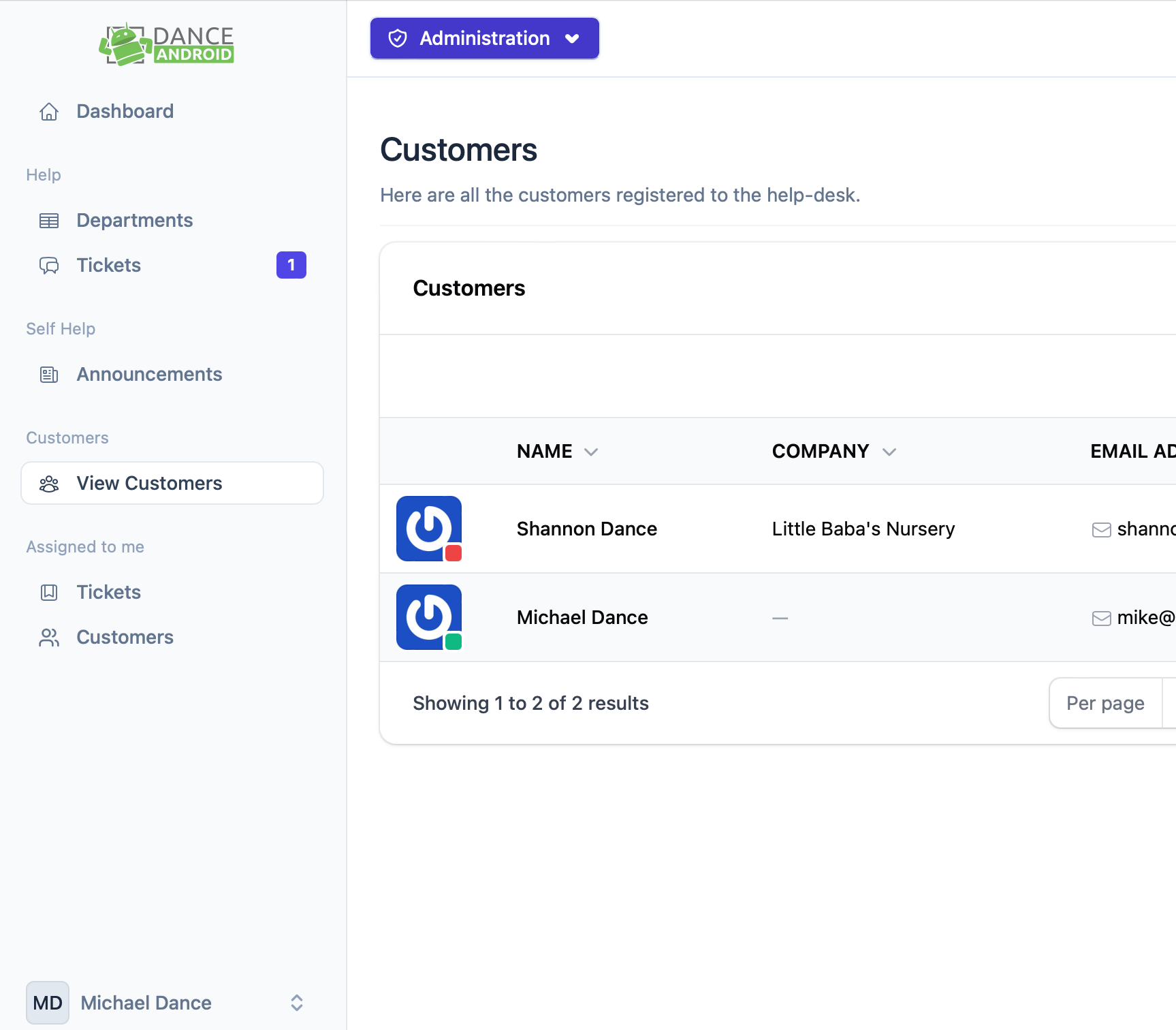Click the Tickets chat bubble icon under Help

(x=49, y=266)
